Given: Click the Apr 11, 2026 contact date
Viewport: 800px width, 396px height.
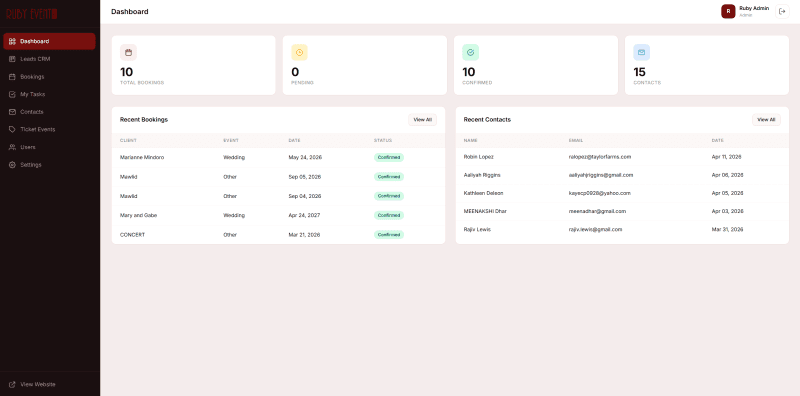Looking at the screenshot, I should click(727, 157).
